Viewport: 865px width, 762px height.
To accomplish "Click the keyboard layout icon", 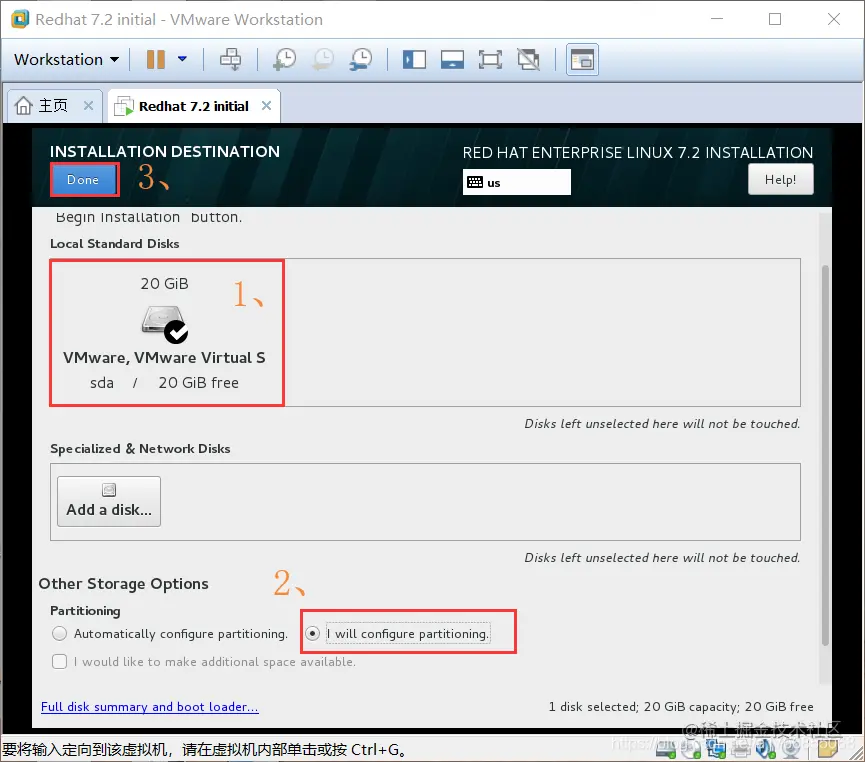I will (475, 182).
